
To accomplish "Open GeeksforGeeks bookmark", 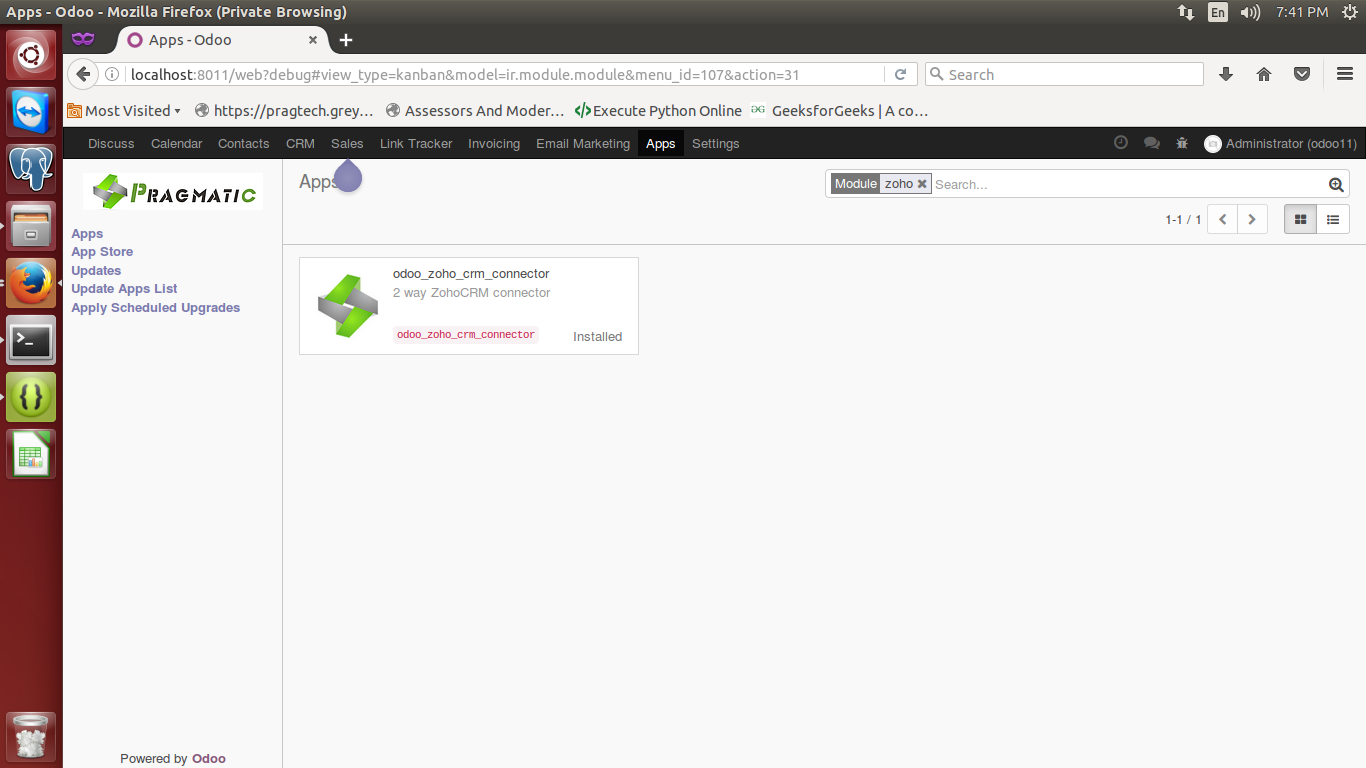I will [840, 111].
